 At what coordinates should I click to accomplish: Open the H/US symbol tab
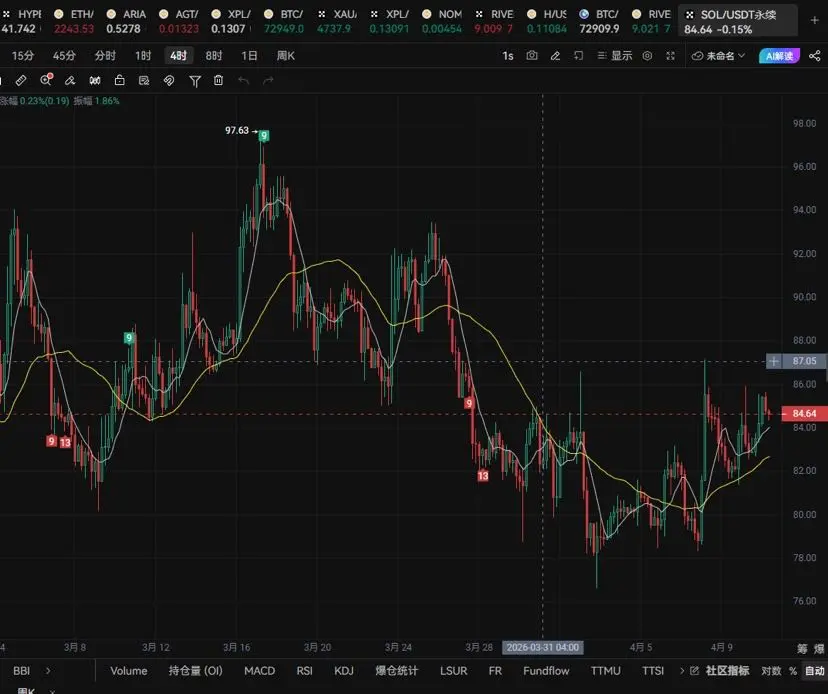click(547, 22)
